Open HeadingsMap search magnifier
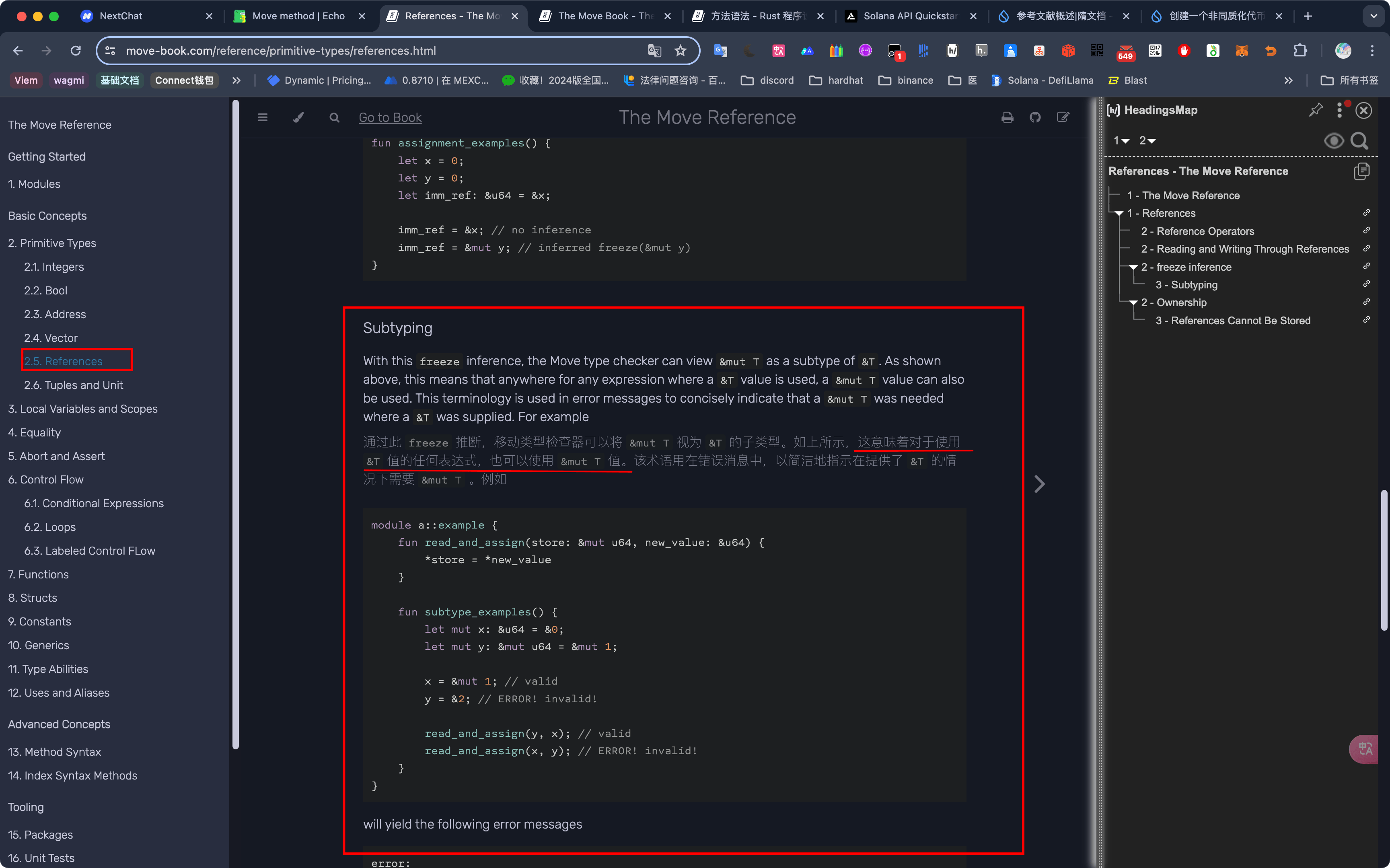This screenshot has height=868, width=1390. click(1359, 141)
